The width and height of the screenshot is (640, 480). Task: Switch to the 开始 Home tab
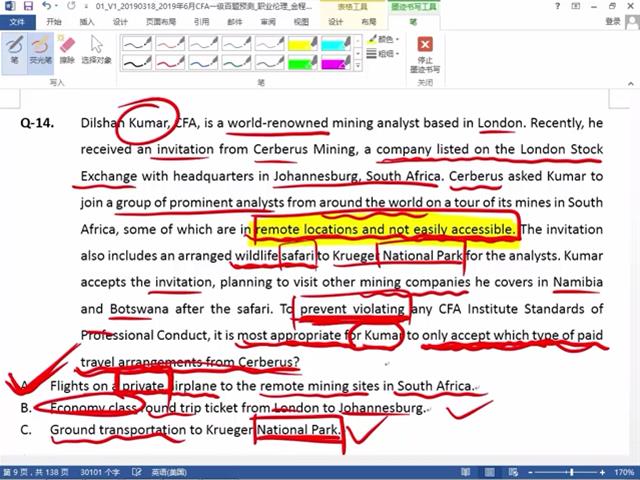click(x=53, y=22)
